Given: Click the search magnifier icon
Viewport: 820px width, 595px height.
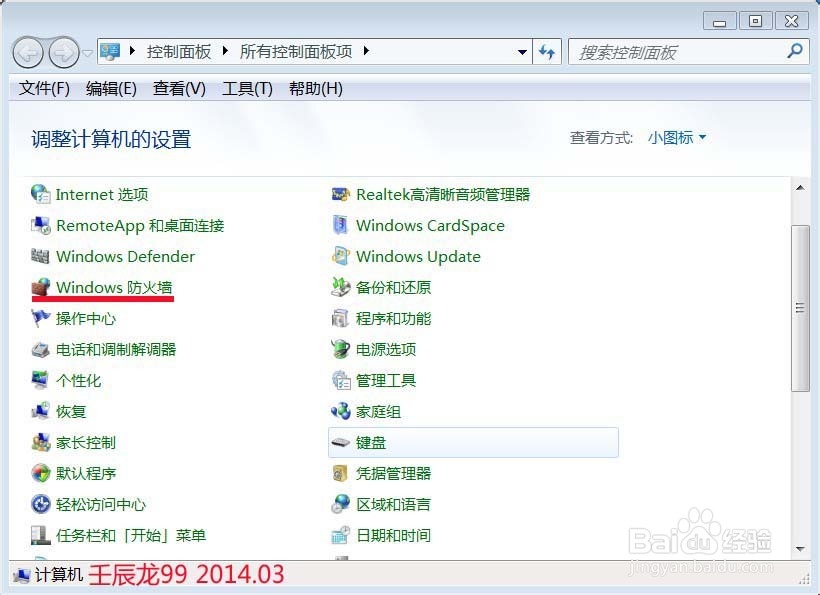Looking at the screenshot, I should coord(795,51).
